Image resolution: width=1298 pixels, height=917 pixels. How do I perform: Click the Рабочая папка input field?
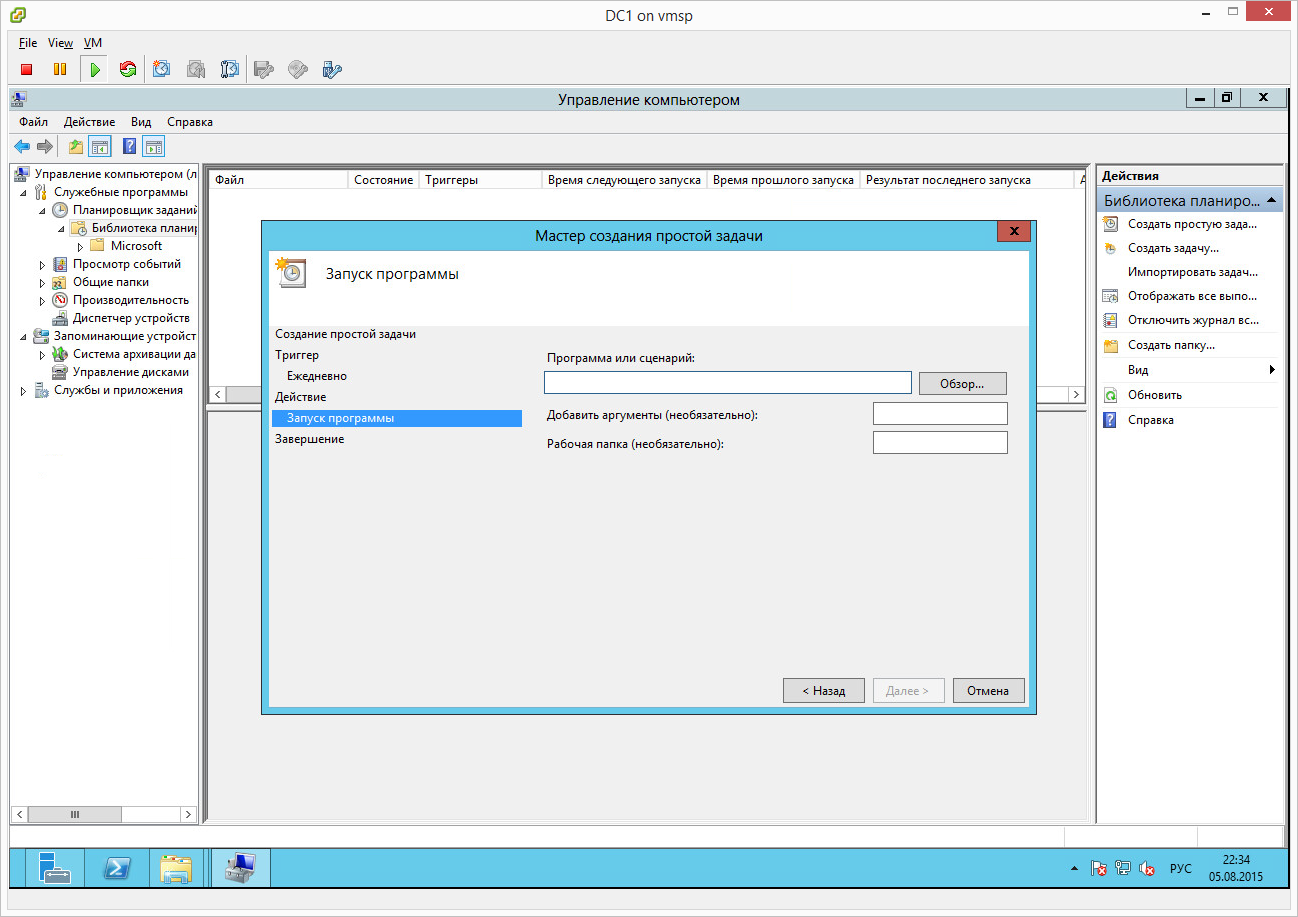tap(940, 442)
